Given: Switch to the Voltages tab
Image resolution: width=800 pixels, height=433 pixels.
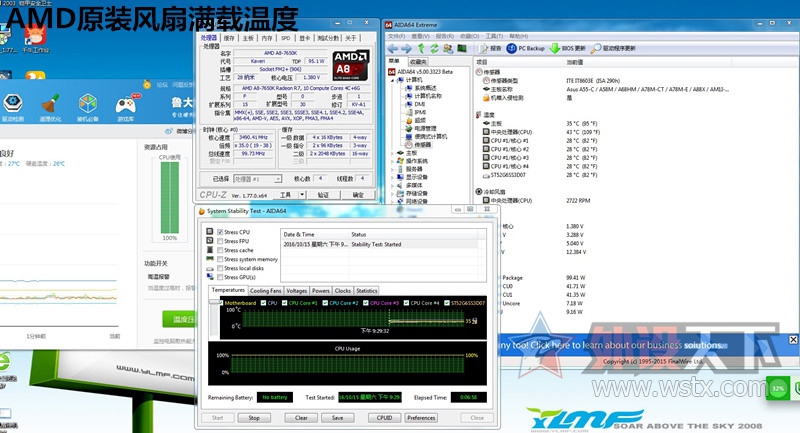Looking at the screenshot, I should point(296,291).
